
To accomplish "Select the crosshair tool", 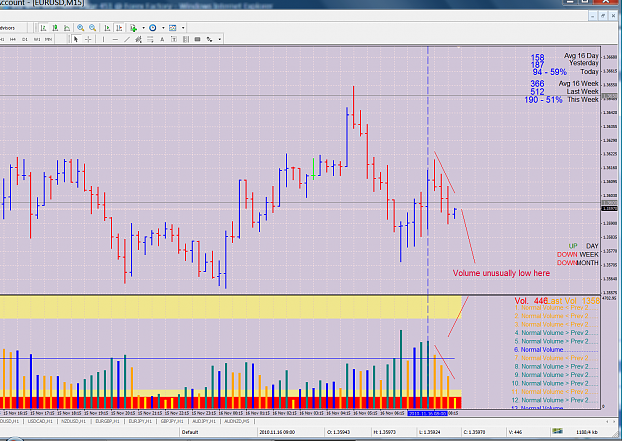I will coord(88,39).
